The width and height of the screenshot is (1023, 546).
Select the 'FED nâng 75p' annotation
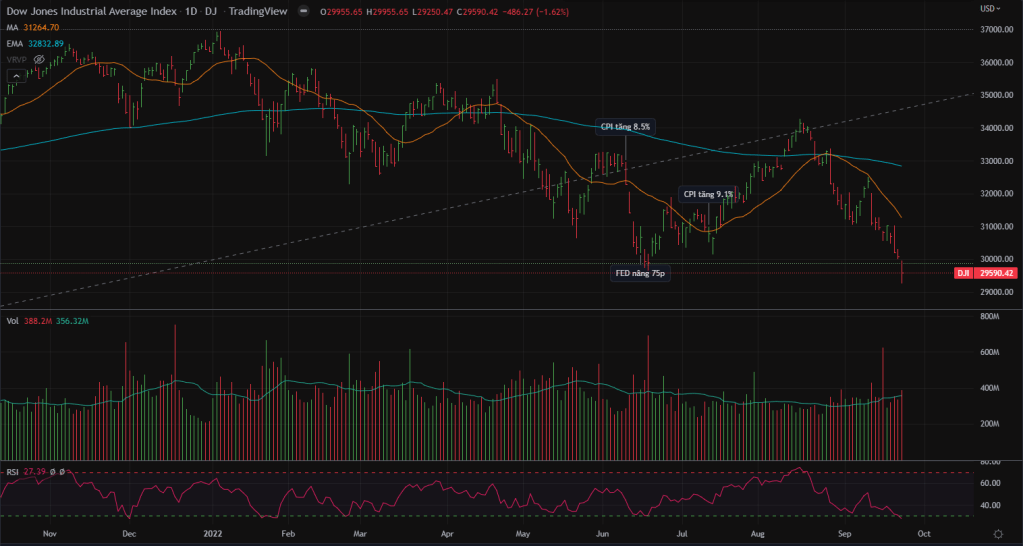(x=640, y=272)
